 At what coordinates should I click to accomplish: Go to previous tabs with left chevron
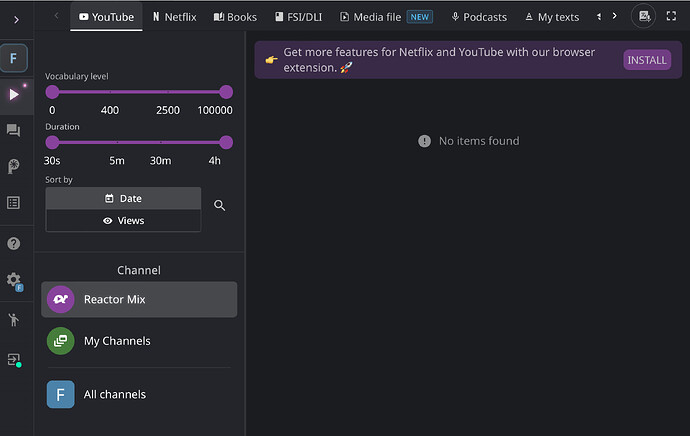(x=56, y=16)
